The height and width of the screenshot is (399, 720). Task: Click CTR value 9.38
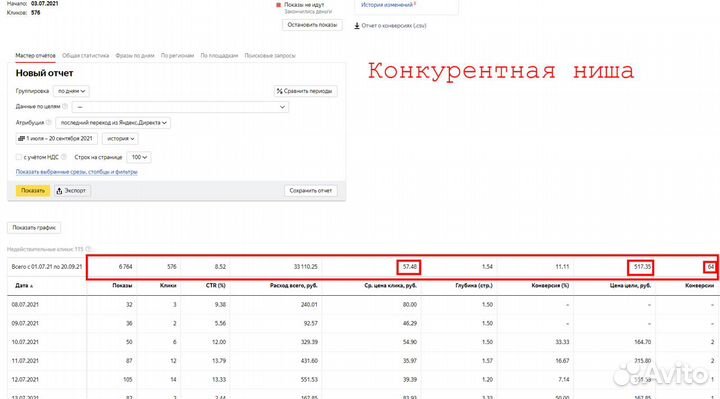220,304
